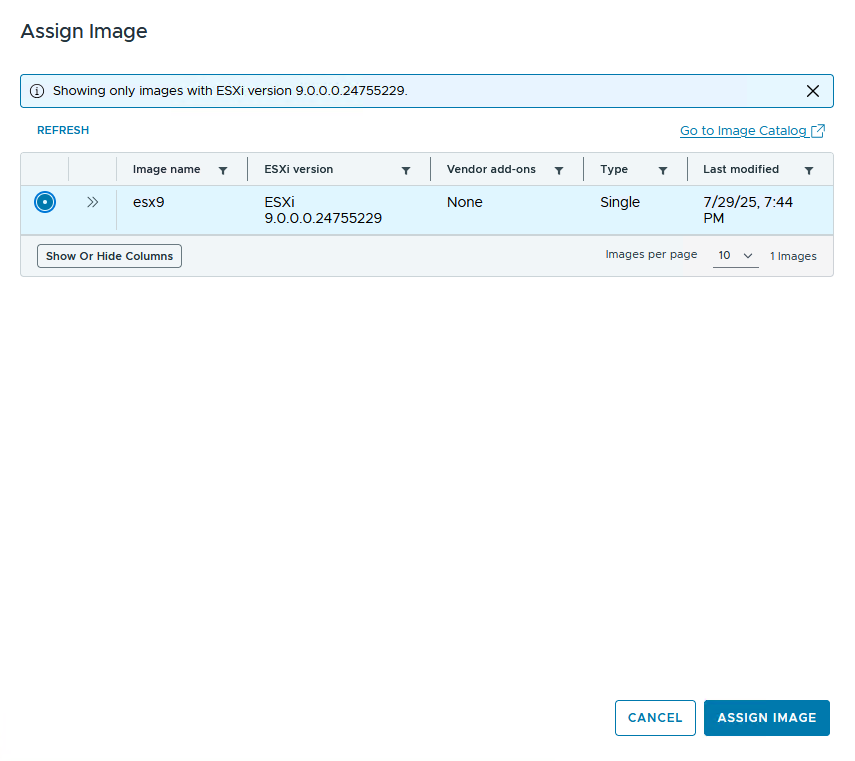Viewport: 855px width, 761px height.
Task: Refresh the image list
Action: (63, 130)
